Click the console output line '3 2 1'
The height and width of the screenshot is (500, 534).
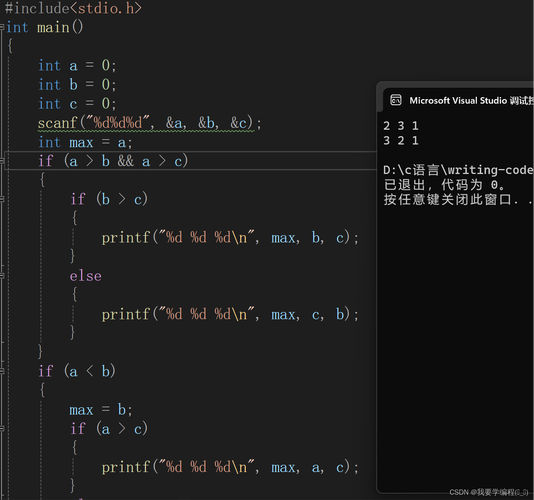(x=401, y=140)
